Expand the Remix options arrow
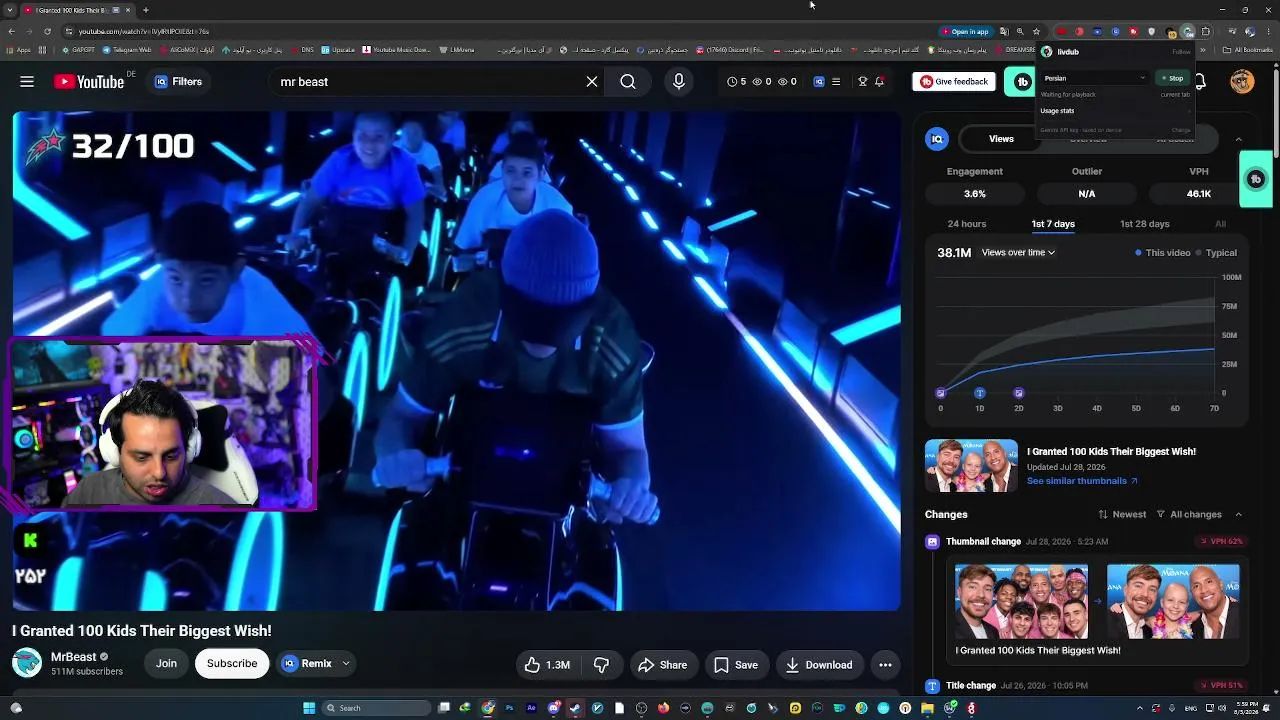Image resolution: width=1280 pixels, height=720 pixels. point(346,664)
